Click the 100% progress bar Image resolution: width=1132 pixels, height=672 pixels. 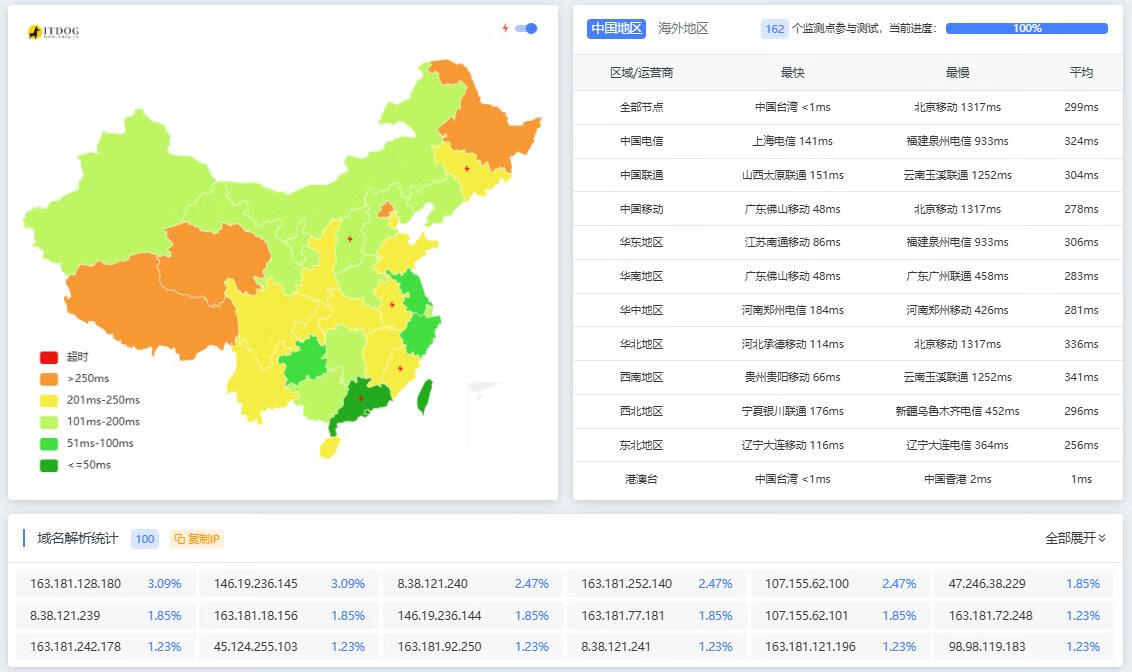[x=1026, y=28]
